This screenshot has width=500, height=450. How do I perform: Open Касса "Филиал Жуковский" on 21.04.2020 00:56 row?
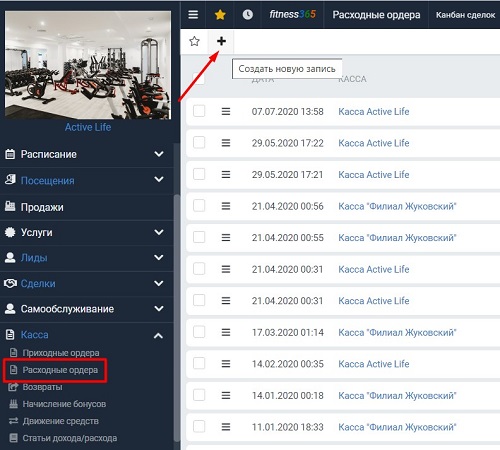tap(397, 206)
